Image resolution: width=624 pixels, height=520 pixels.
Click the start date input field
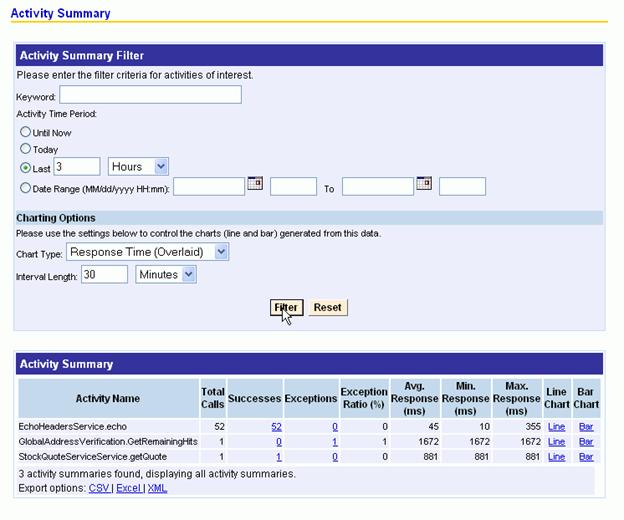[x=209, y=187]
